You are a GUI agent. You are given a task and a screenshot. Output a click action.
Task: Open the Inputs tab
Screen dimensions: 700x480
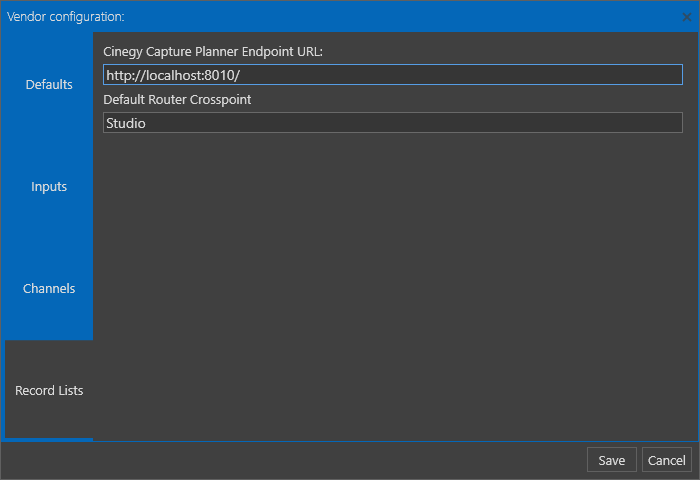[49, 186]
